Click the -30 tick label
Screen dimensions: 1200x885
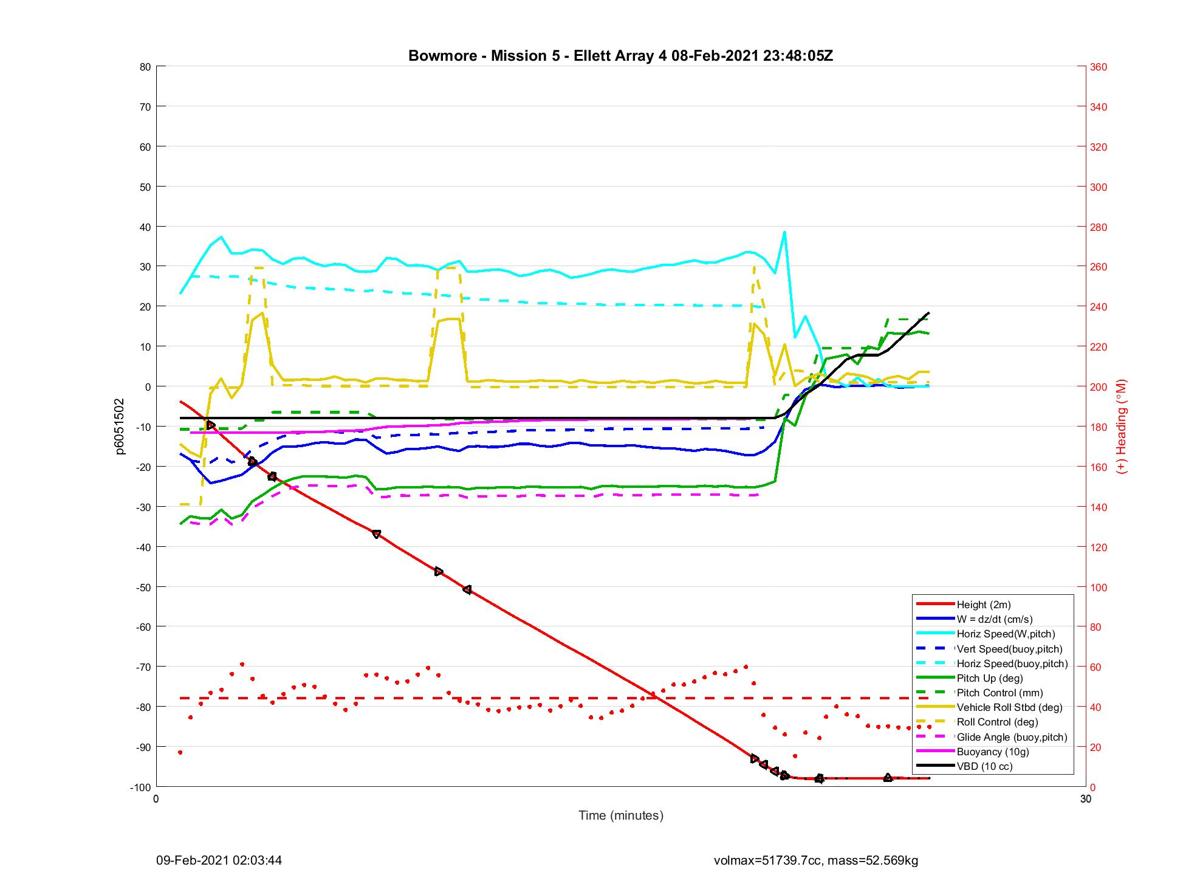click(143, 507)
